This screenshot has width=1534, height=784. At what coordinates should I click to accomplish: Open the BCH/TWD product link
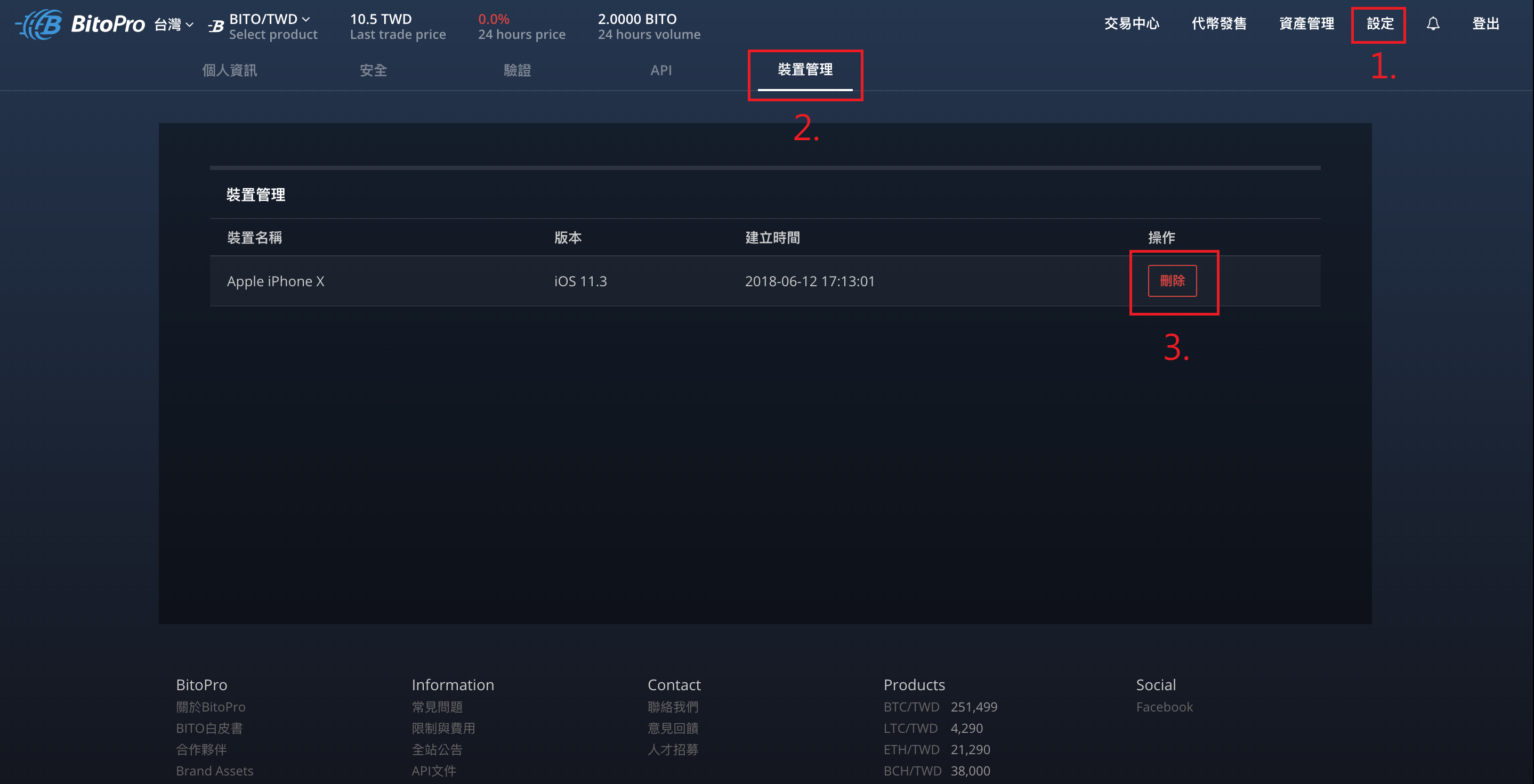click(913, 771)
